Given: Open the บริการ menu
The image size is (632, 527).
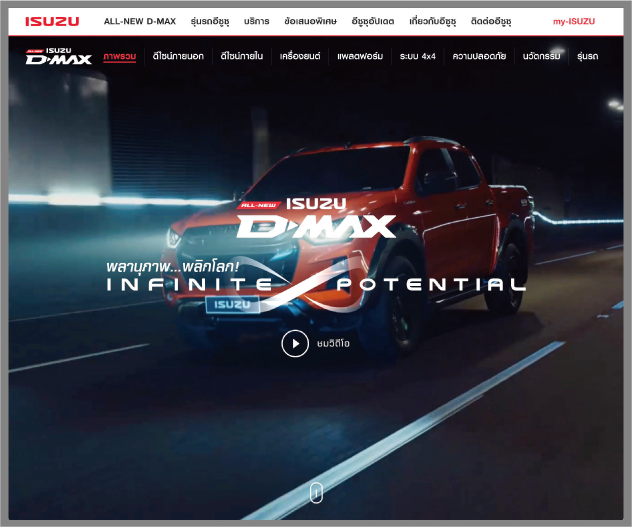Looking at the screenshot, I should (x=256, y=21).
